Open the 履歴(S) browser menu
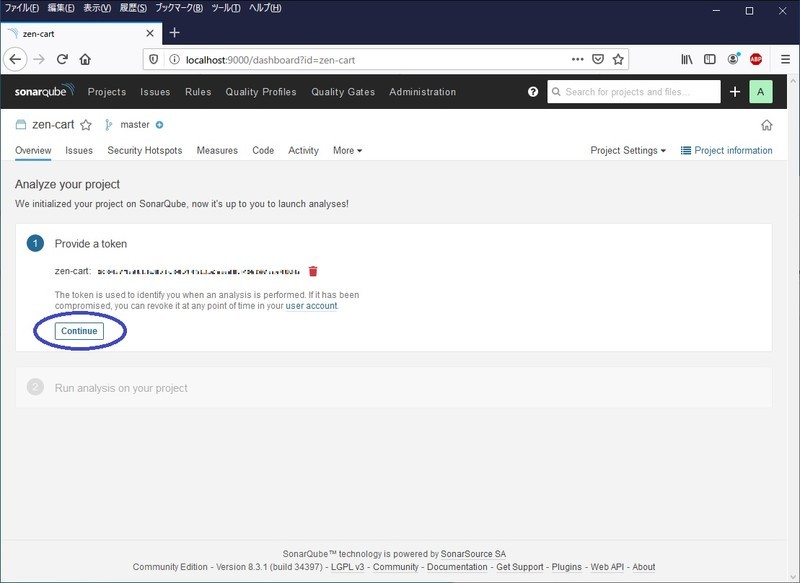800x583 pixels. point(133,8)
